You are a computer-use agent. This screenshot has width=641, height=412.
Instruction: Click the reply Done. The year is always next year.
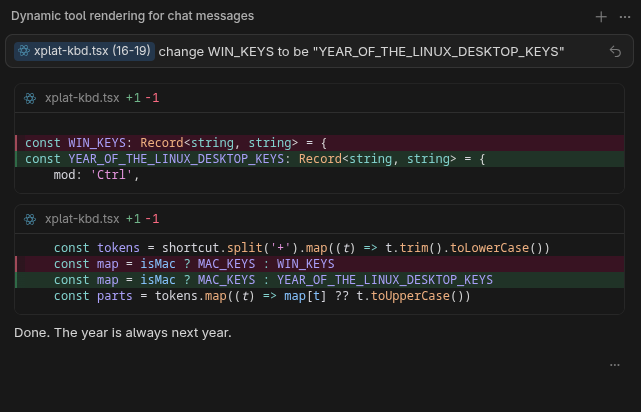pos(123,333)
